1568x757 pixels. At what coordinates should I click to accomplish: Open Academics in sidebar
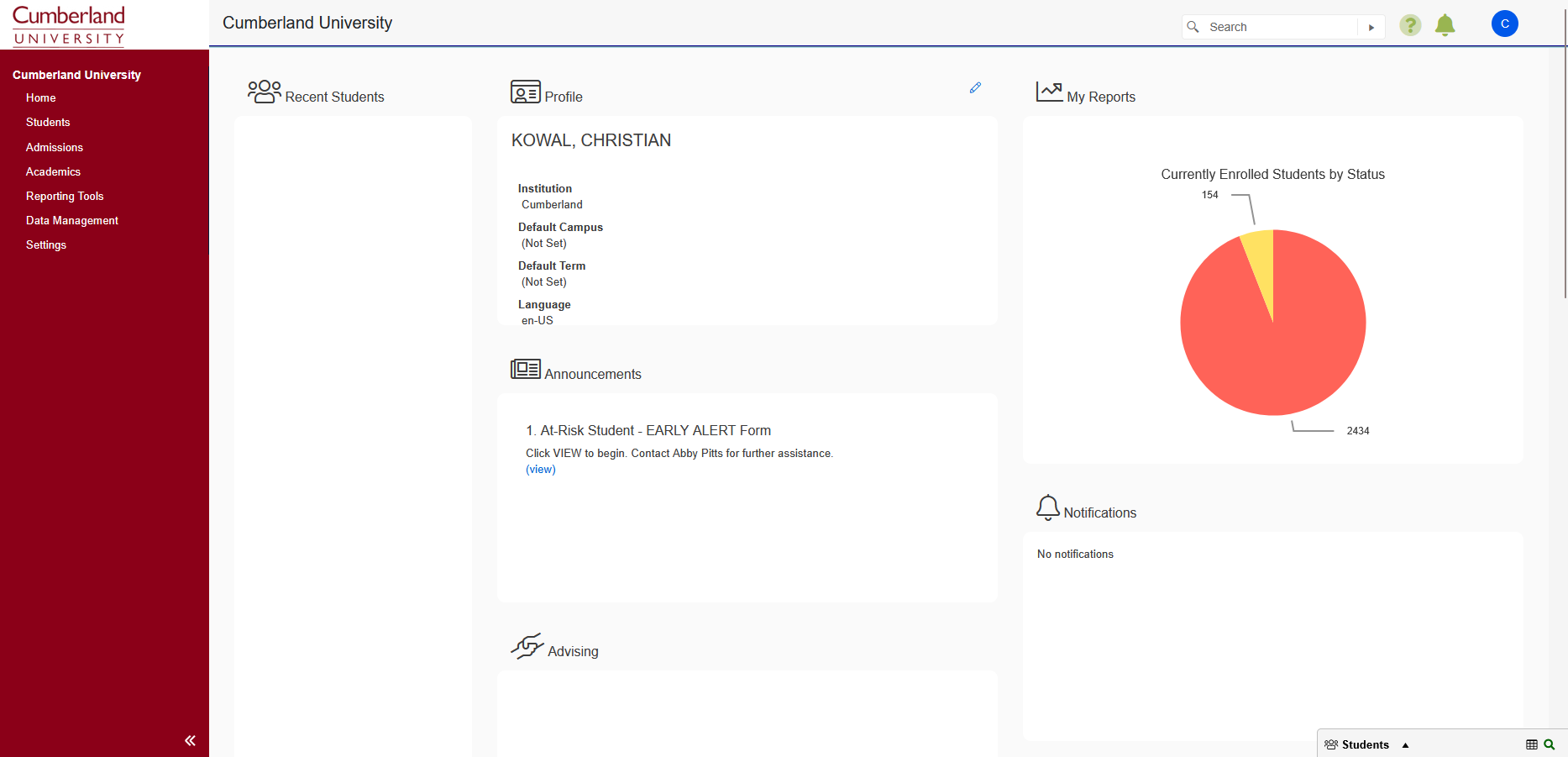(53, 171)
